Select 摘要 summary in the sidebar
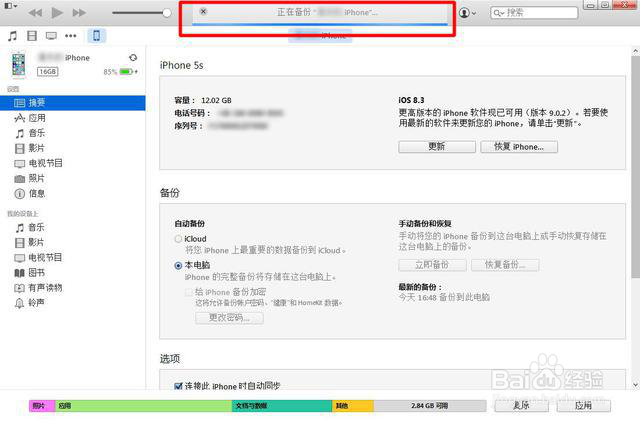640x422 pixels. [x=73, y=103]
